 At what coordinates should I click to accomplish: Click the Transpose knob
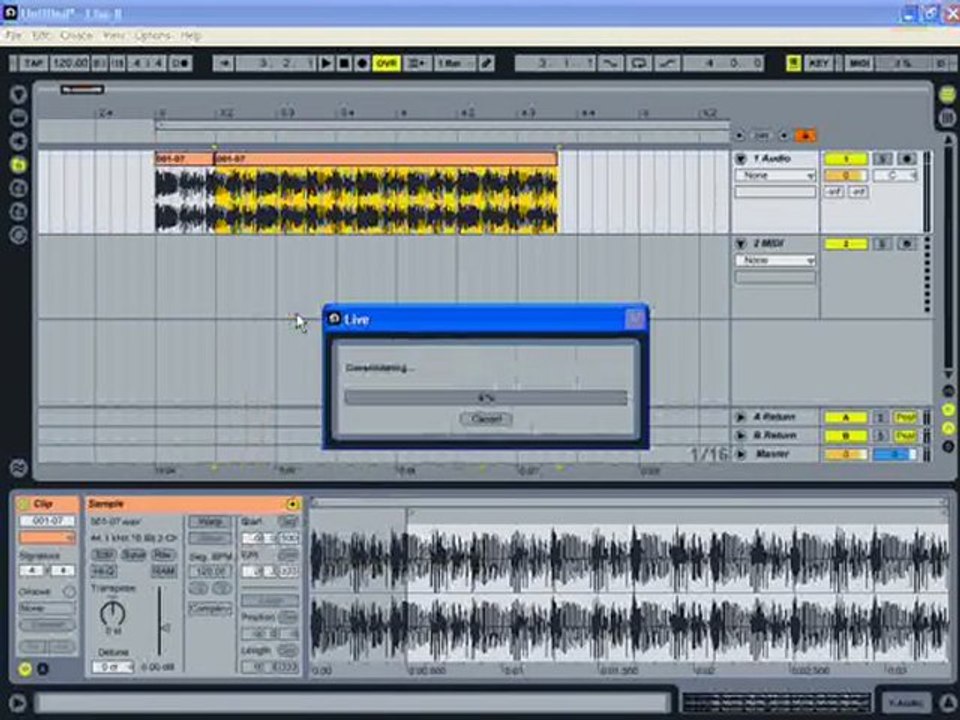(x=113, y=613)
